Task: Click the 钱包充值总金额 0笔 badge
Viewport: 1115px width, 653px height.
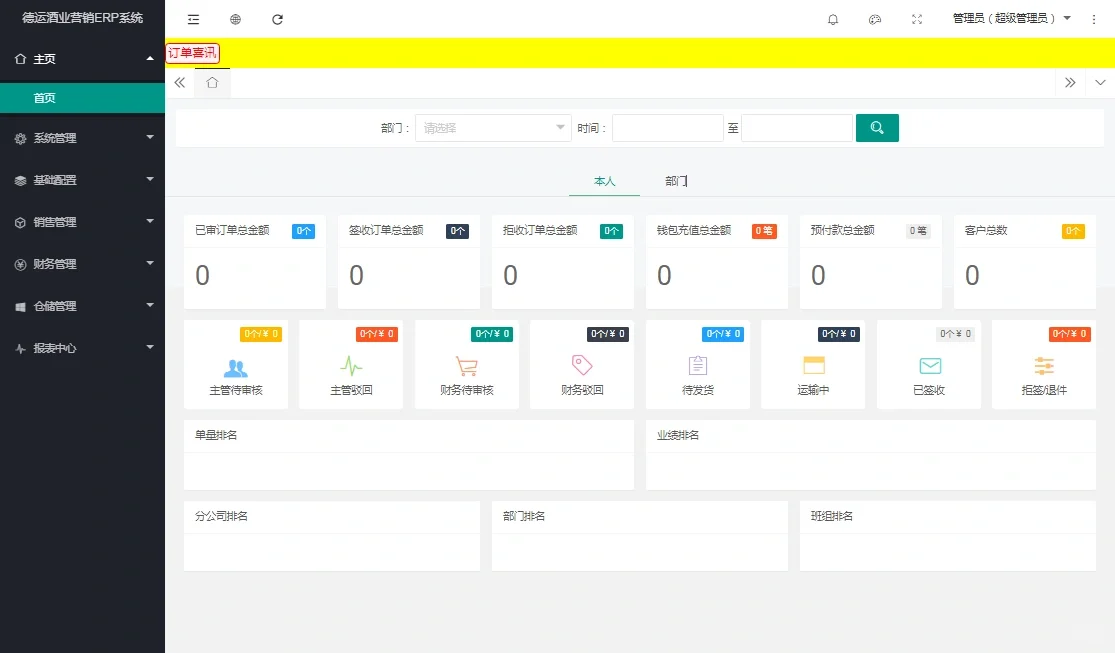Action: click(x=764, y=231)
